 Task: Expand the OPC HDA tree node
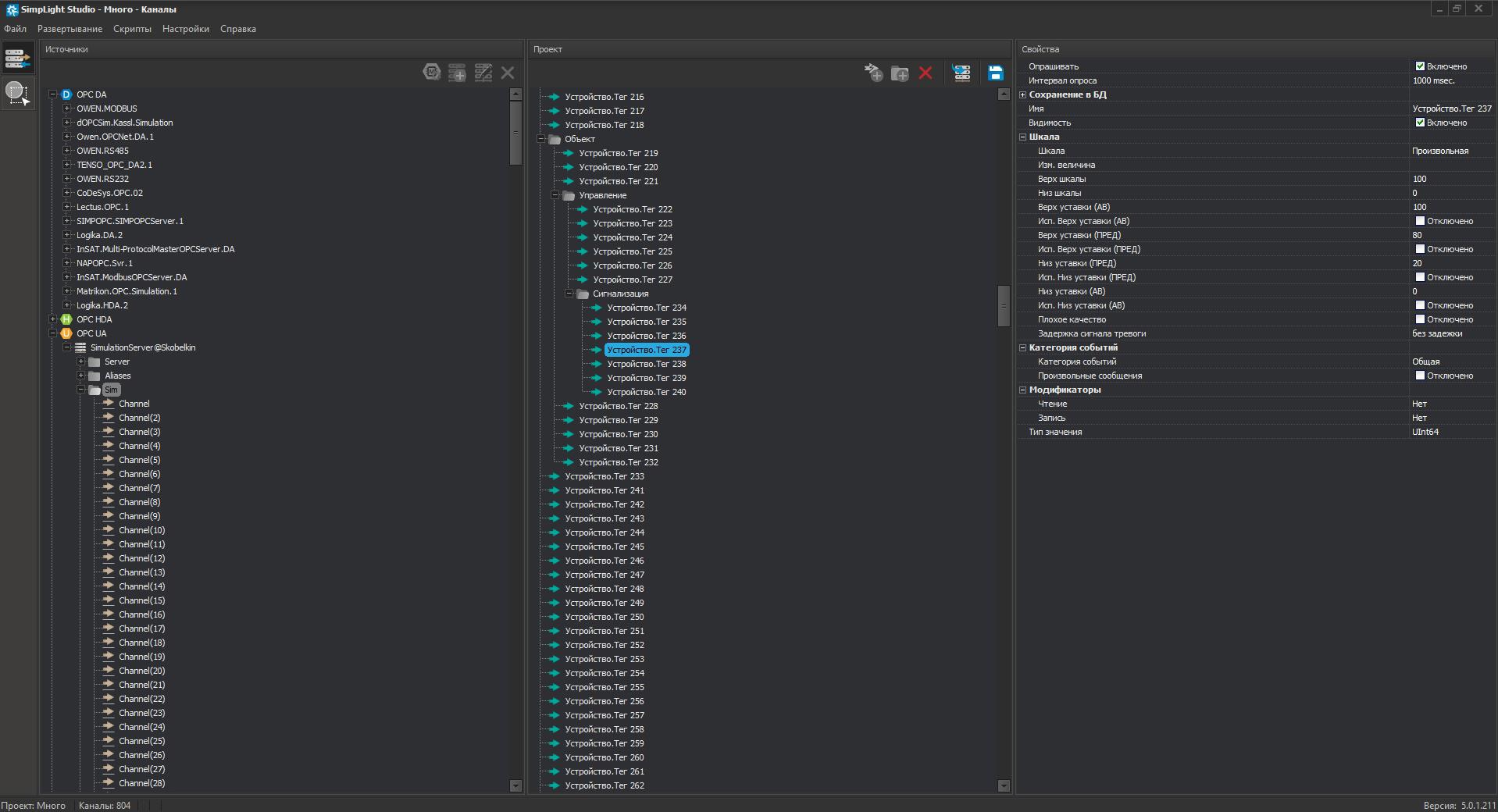coord(53,319)
